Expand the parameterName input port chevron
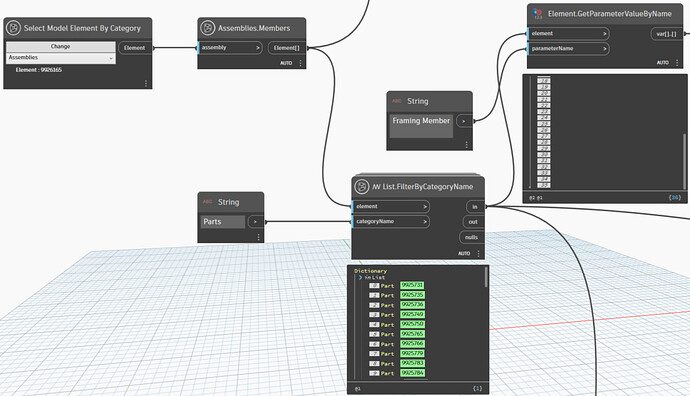 tap(605, 48)
